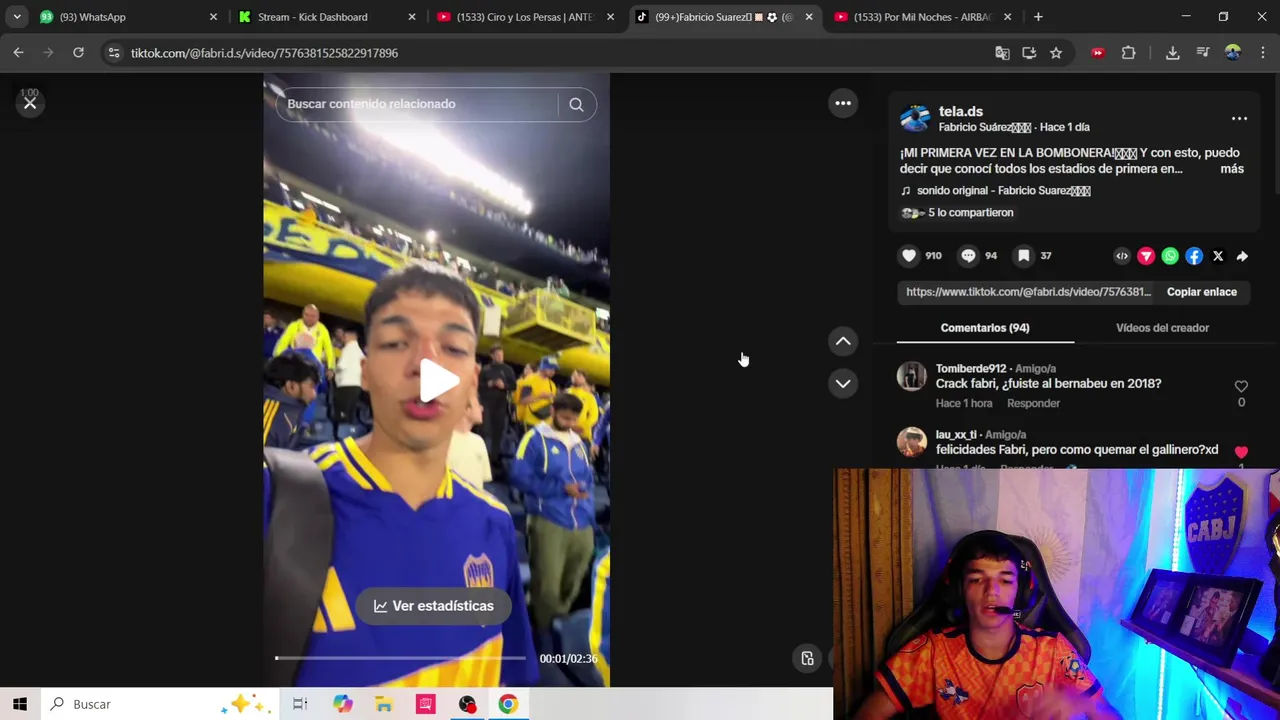Viewport: 1280px width, 720px height.
Task: Launch Copilot from the taskbar
Action: pos(342,704)
